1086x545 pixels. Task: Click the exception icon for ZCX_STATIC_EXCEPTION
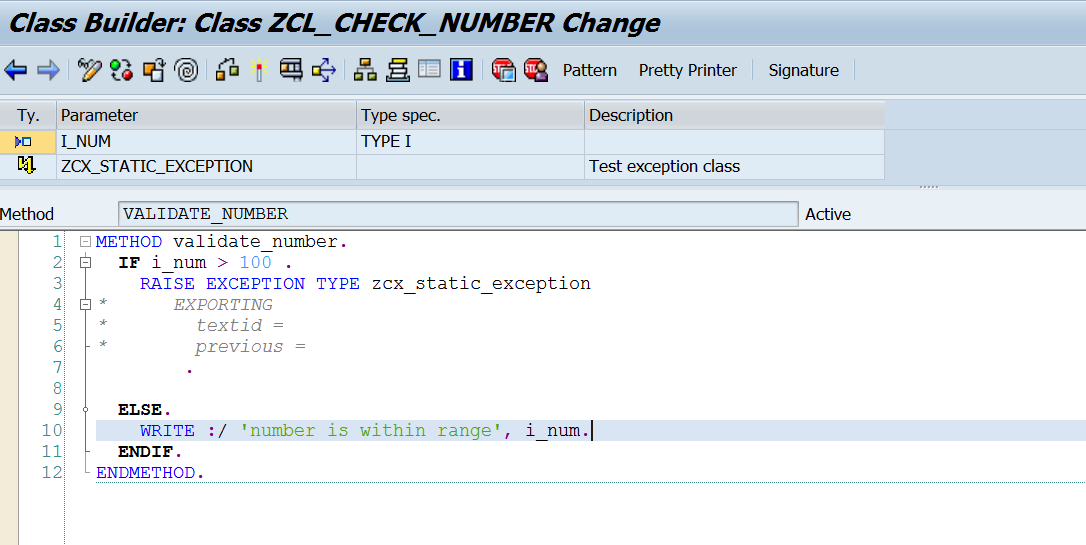(x=26, y=166)
